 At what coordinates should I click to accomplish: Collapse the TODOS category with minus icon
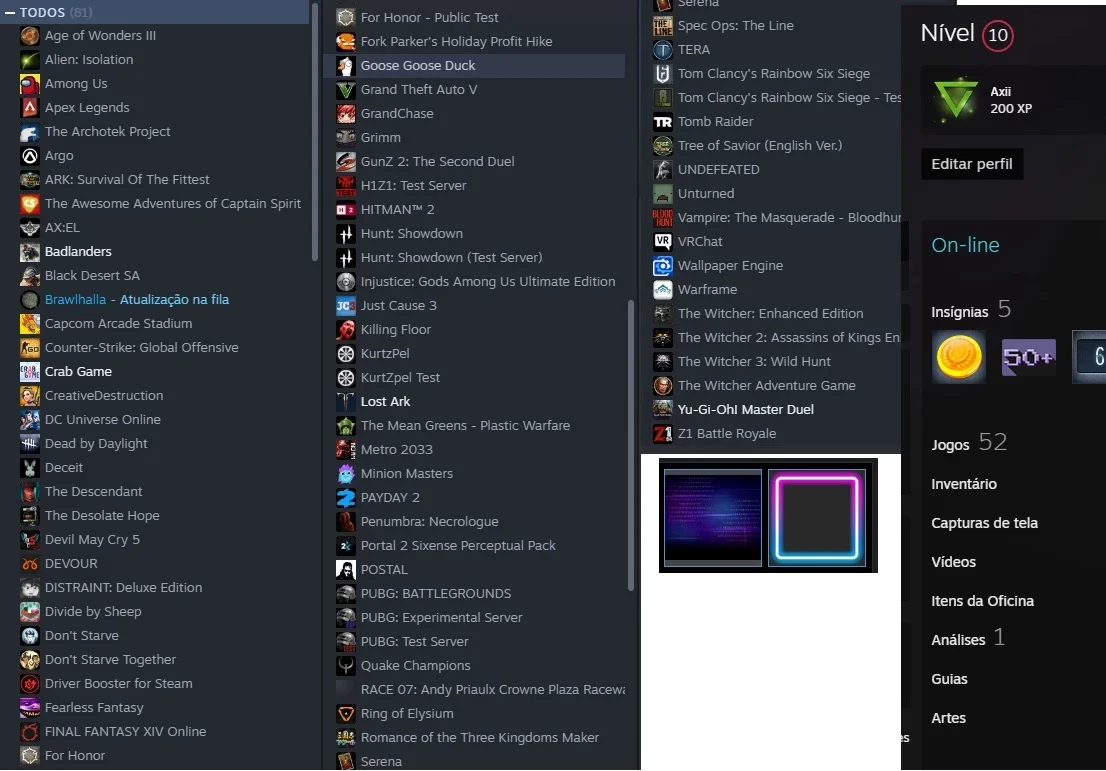[10, 13]
